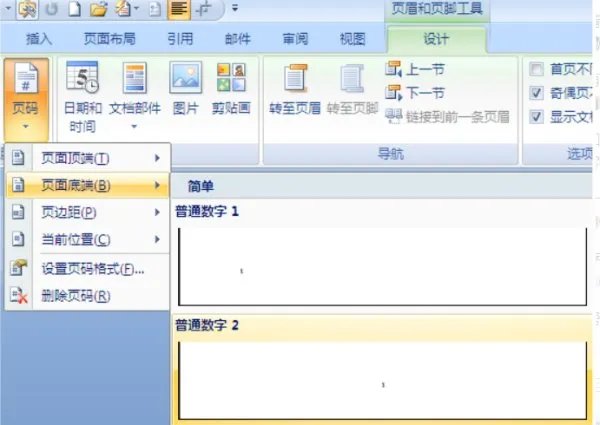This screenshot has width=600, height=425.
Task: Click the 页眉和页脚工具 contextual tab title
Action: [x=437, y=9]
